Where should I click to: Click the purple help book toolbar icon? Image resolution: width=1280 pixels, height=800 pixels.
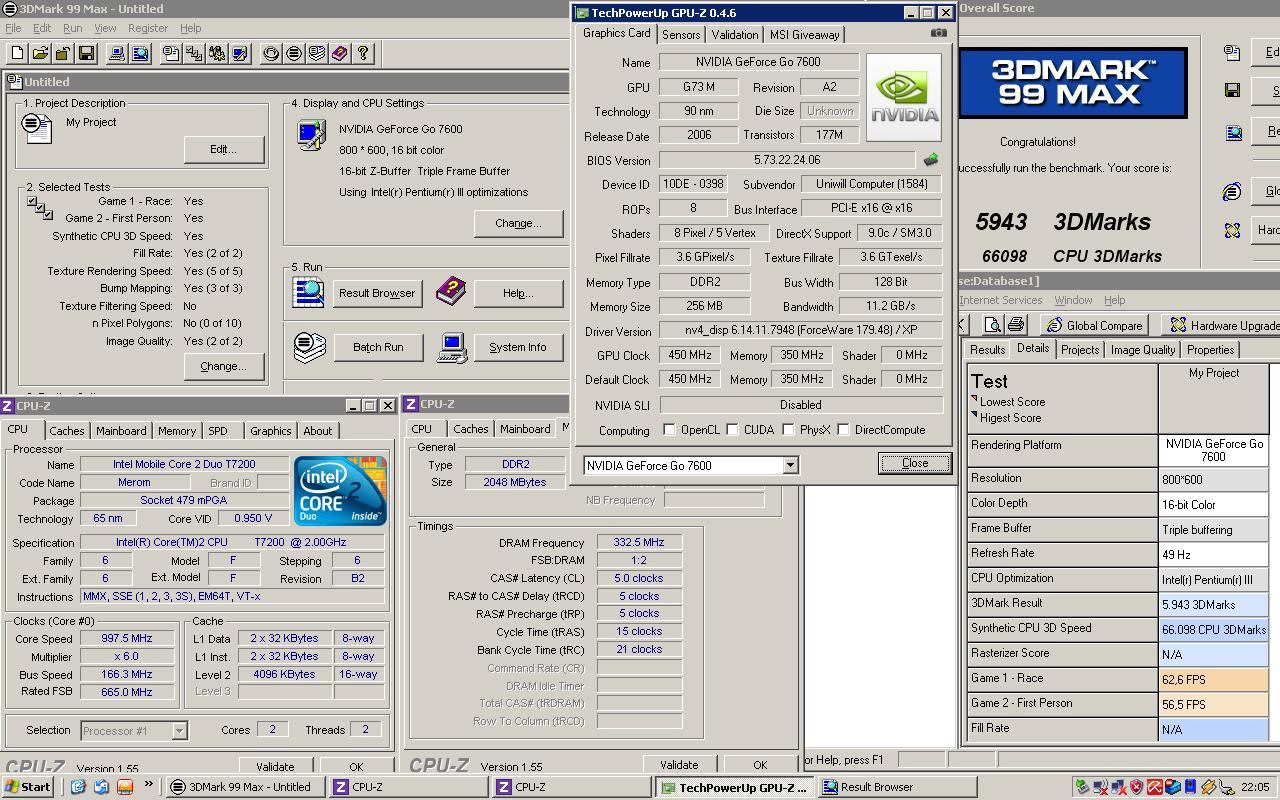[x=340, y=53]
